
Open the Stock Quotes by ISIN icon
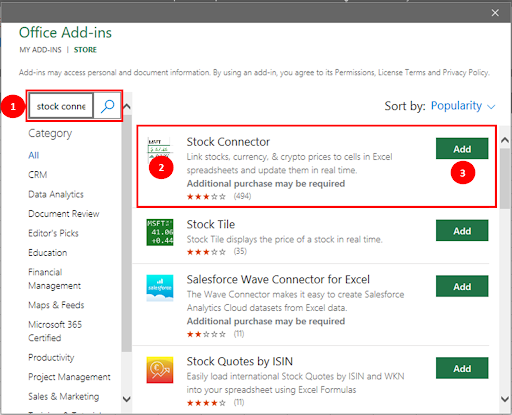[x=160, y=370]
